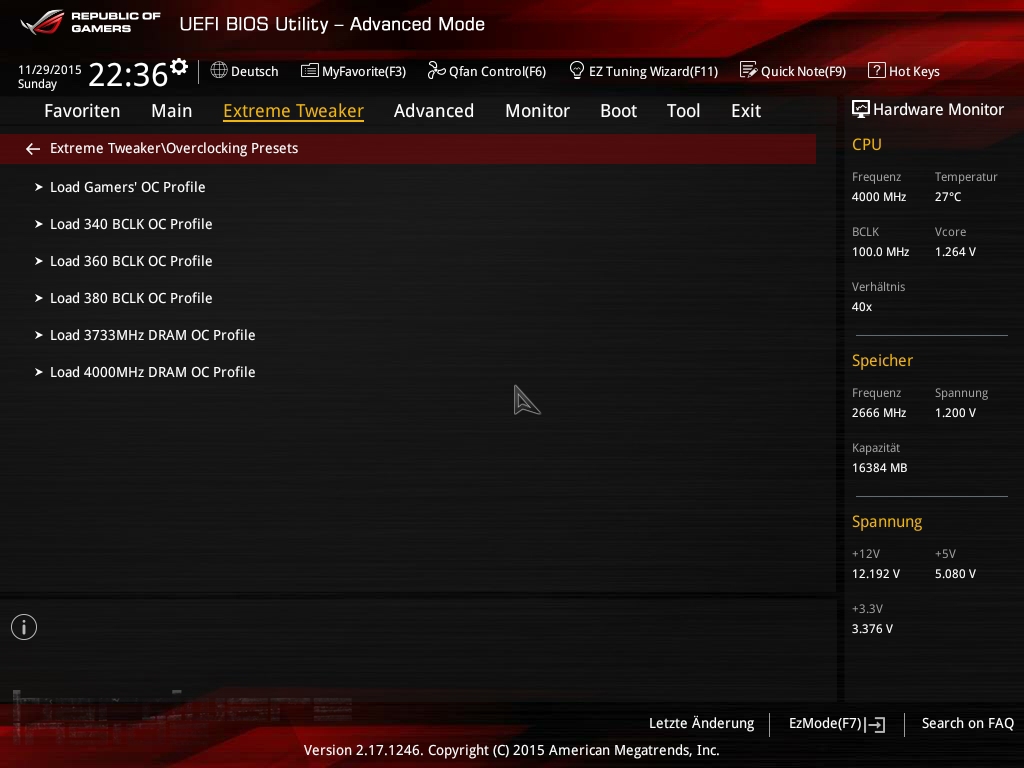
Task: Expand Load 4000MHz DRAM OC Profile
Action: 39,372
